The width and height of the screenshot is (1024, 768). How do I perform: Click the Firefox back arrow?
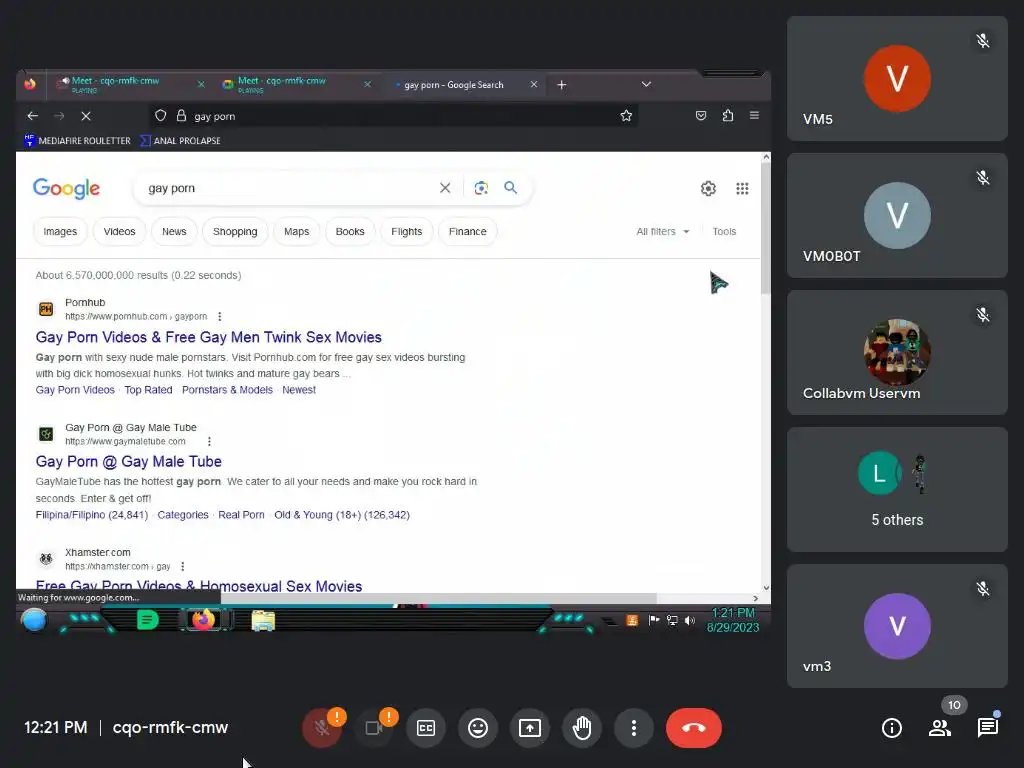click(33, 116)
